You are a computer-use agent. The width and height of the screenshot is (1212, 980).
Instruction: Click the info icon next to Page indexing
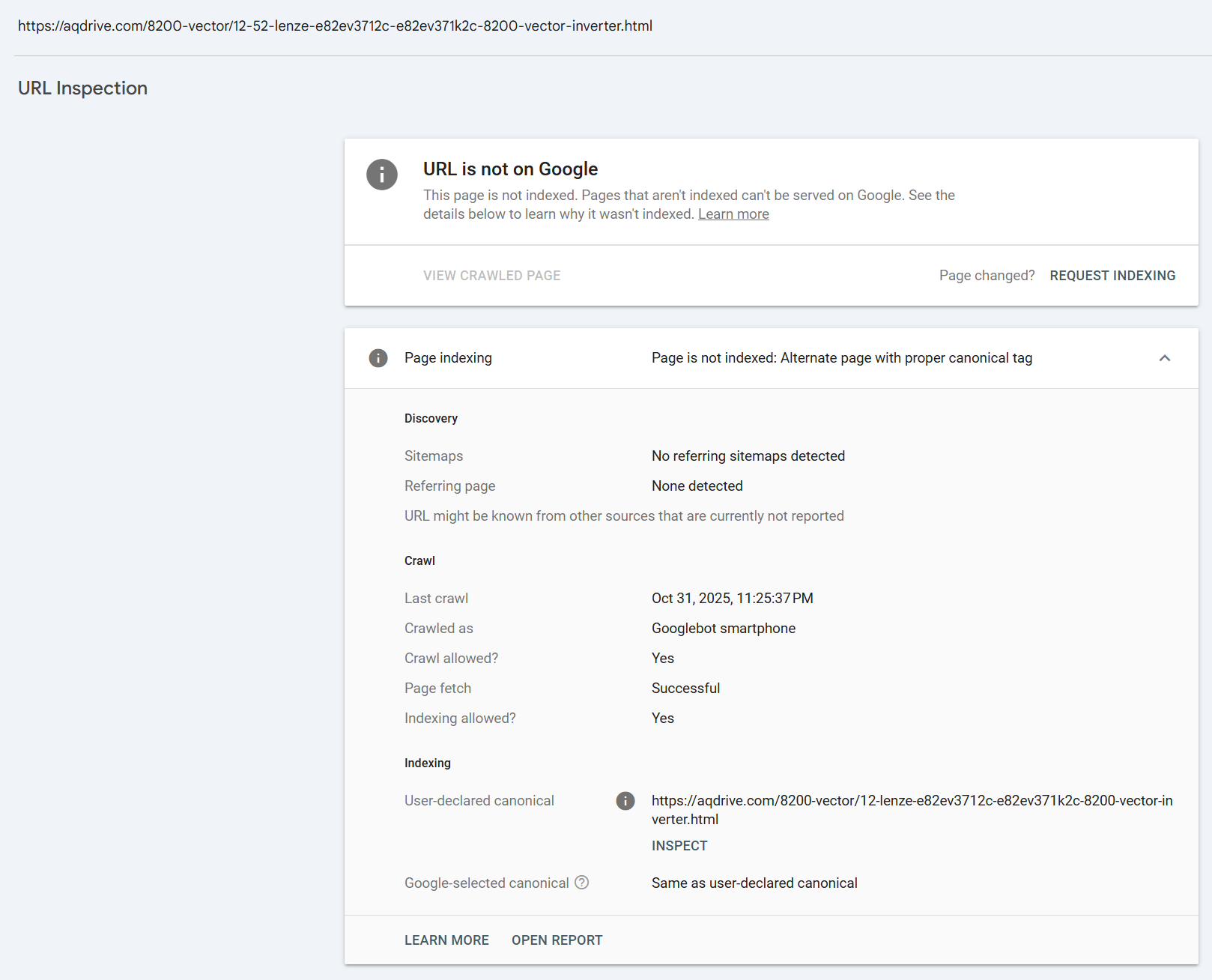coord(378,358)
